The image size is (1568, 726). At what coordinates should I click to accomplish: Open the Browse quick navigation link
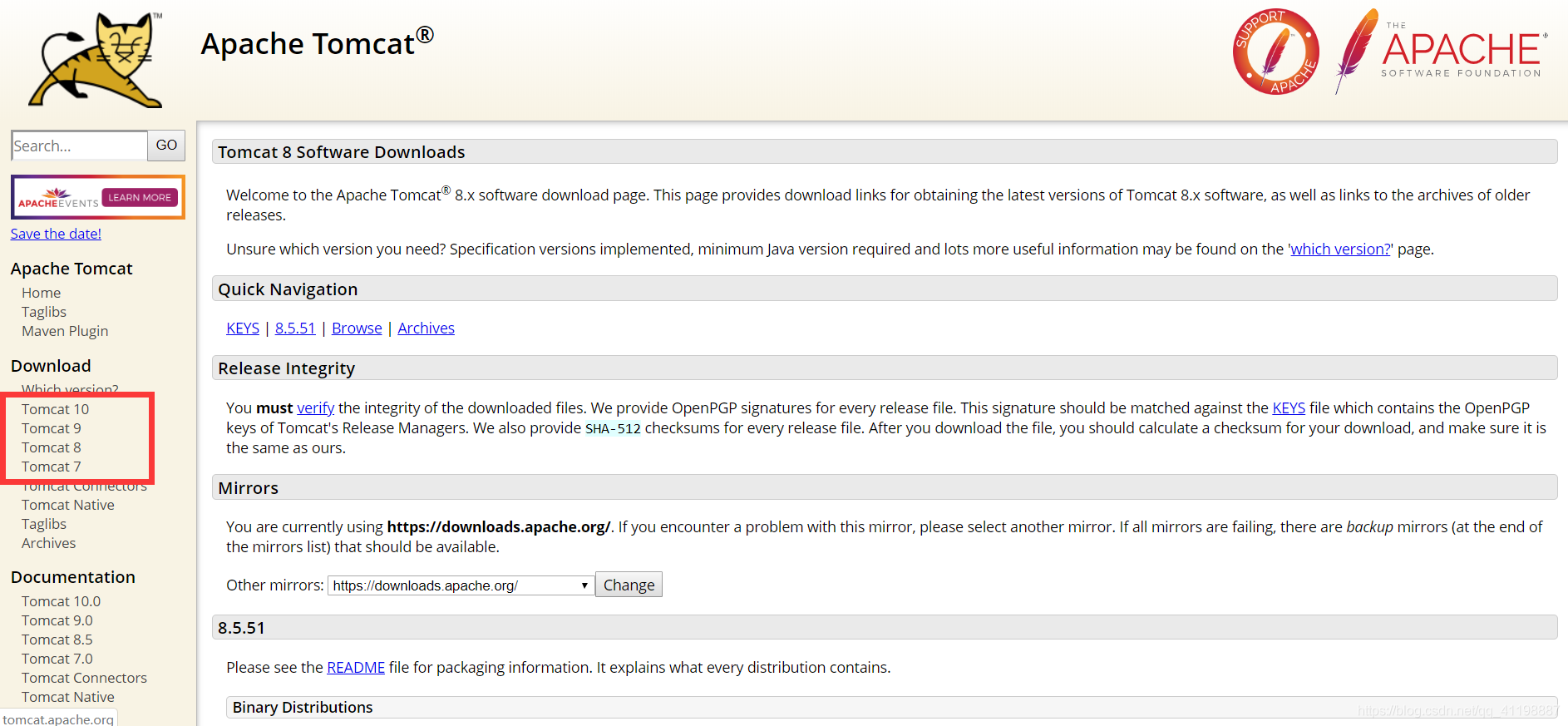pyautogui.click(x=357, y=328)
